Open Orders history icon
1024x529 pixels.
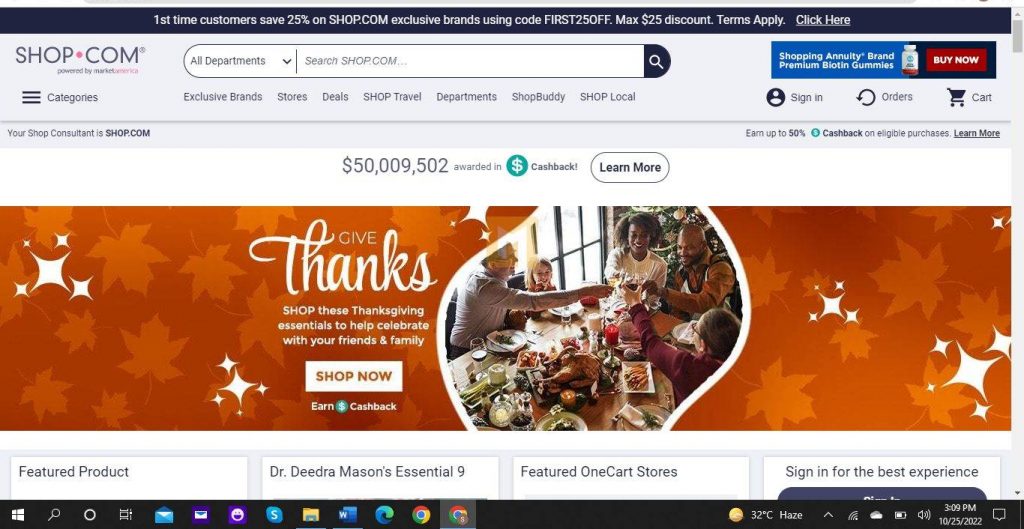click(x=865, y=97)
